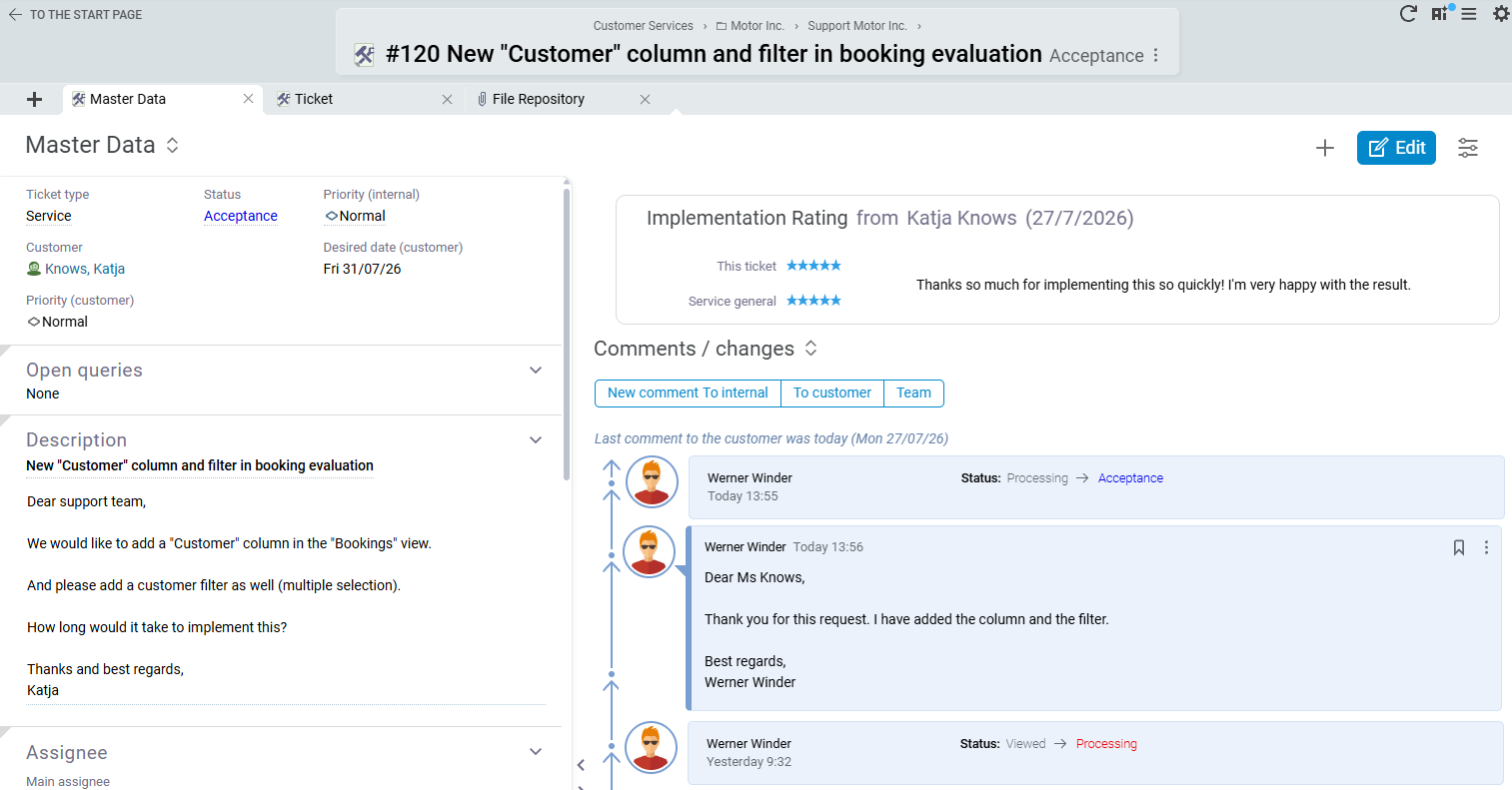Image resolution: width=1512 pixels, height=790 pixels.
Task: Select New comment To internal
Action: pyautogui.click(x=688, y=393)
